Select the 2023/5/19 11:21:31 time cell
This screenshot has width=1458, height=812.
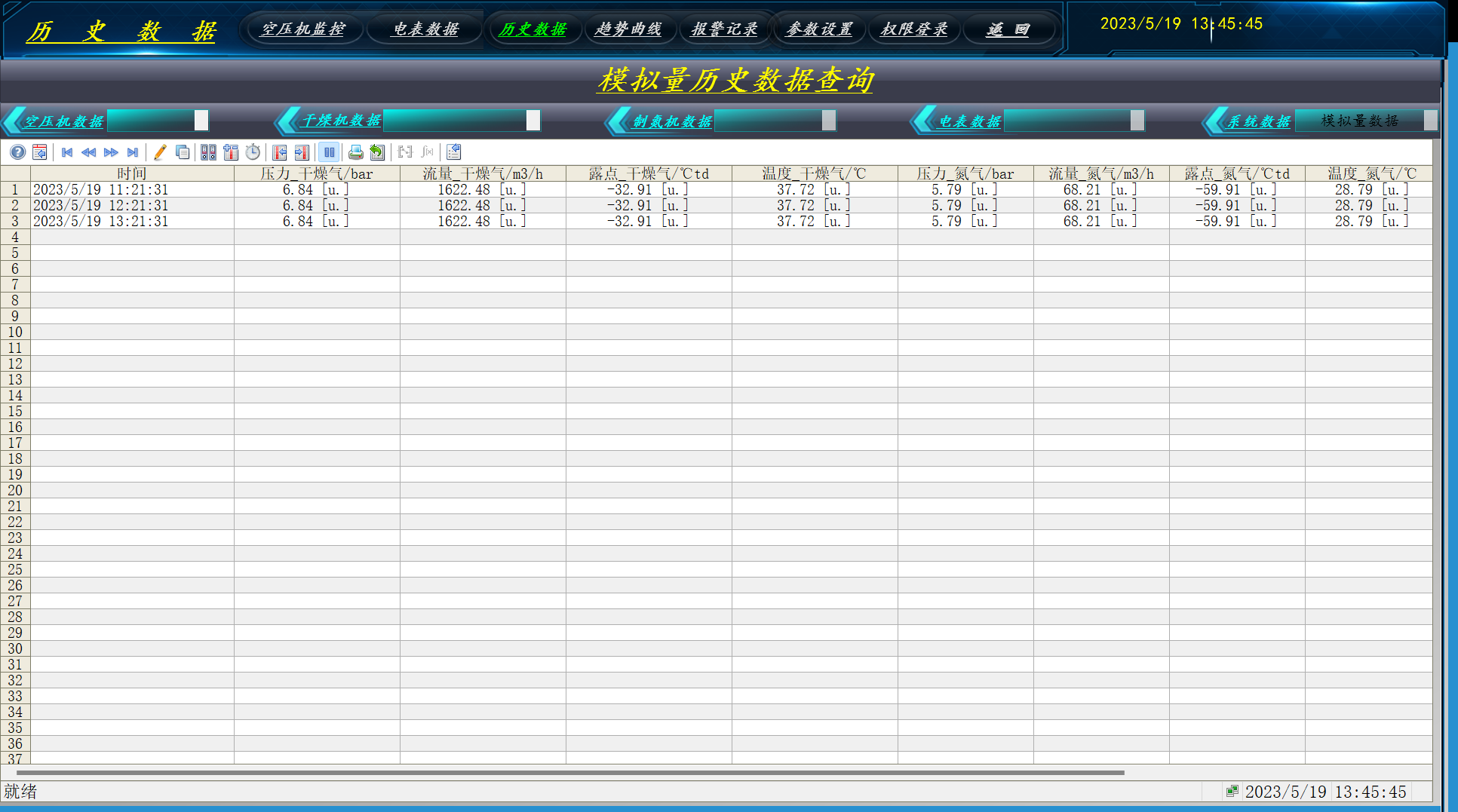click(132, 190)
